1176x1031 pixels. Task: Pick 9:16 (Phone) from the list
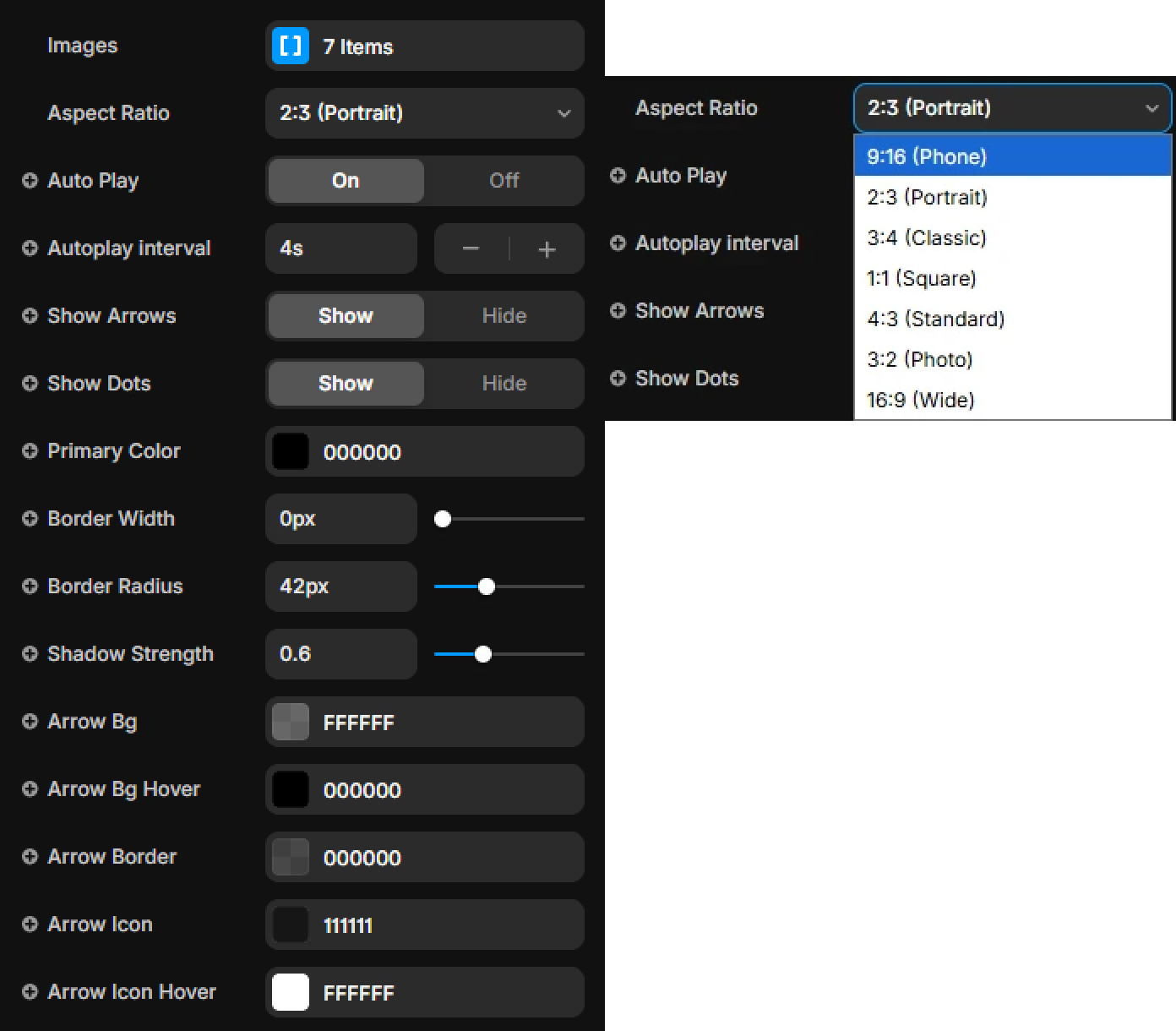click(x=926, y=156)
